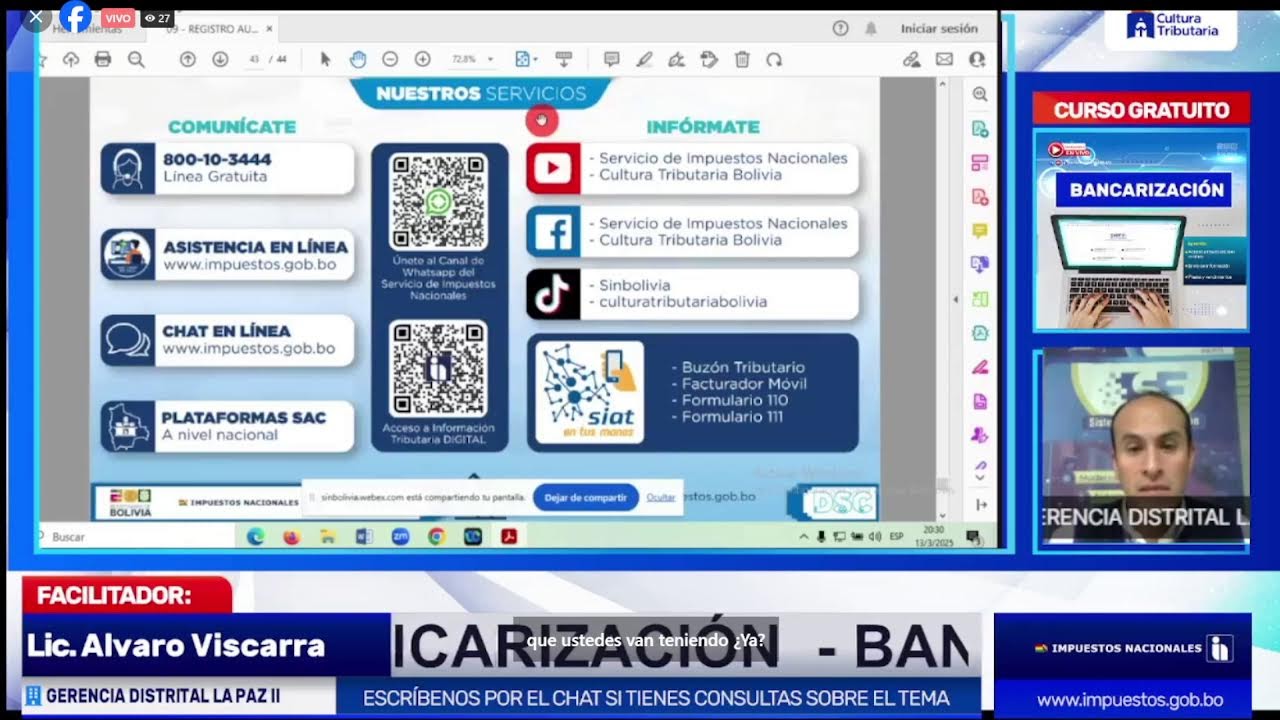The image size is (1280, 720).
Task: Open the 72.8% zoom level dropdown
Action: pyautogui.click(x=472, y=60)
